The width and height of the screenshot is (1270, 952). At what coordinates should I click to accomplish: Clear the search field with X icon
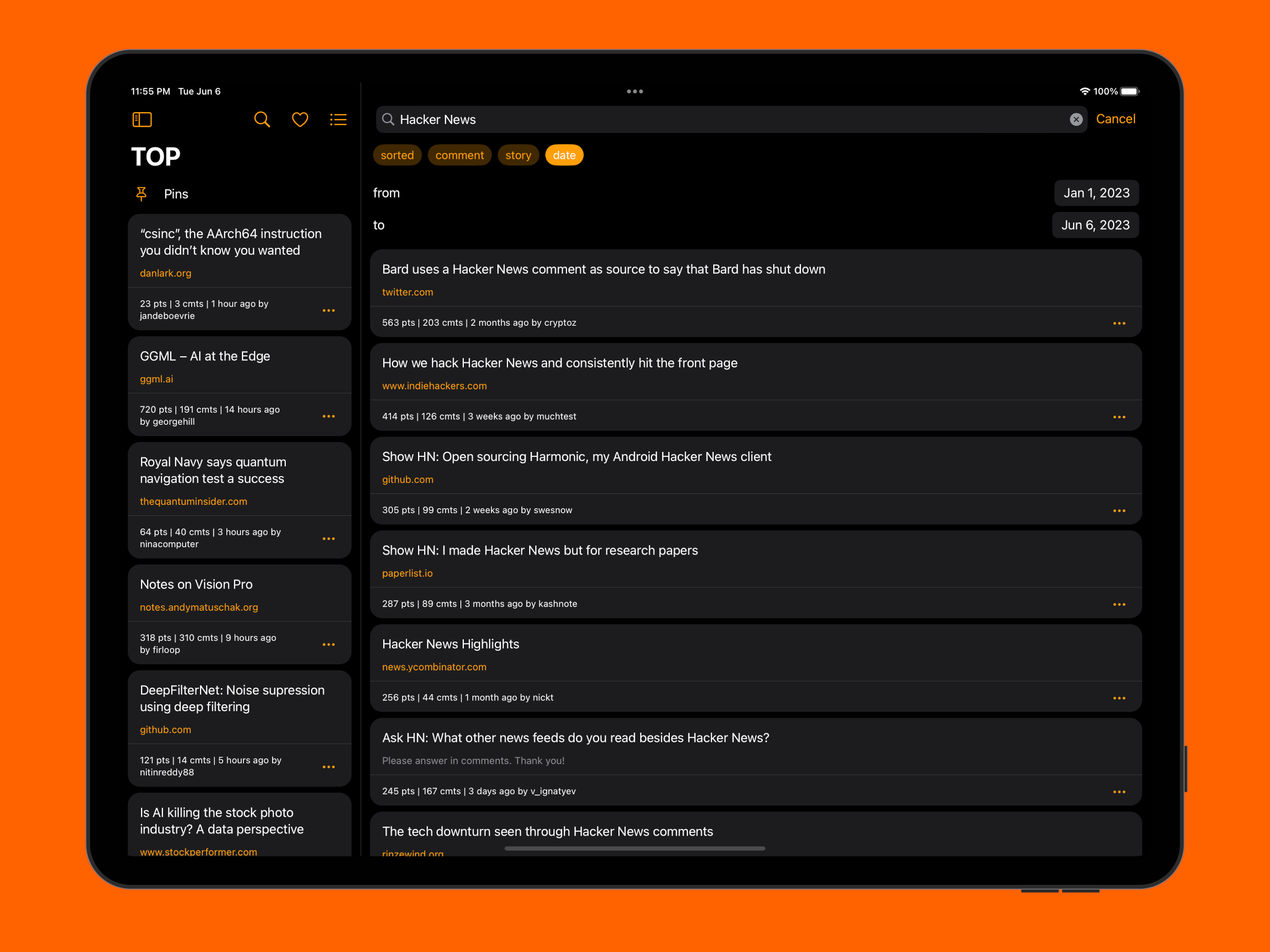1076,119
